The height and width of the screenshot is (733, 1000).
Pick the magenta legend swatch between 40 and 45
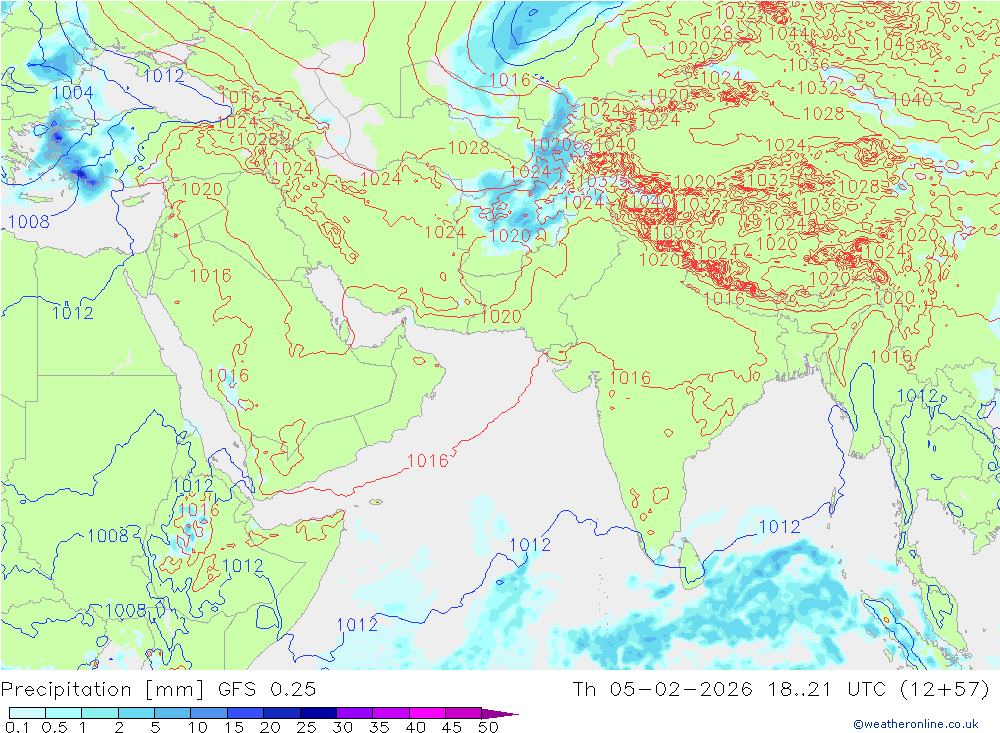point(427,713)
